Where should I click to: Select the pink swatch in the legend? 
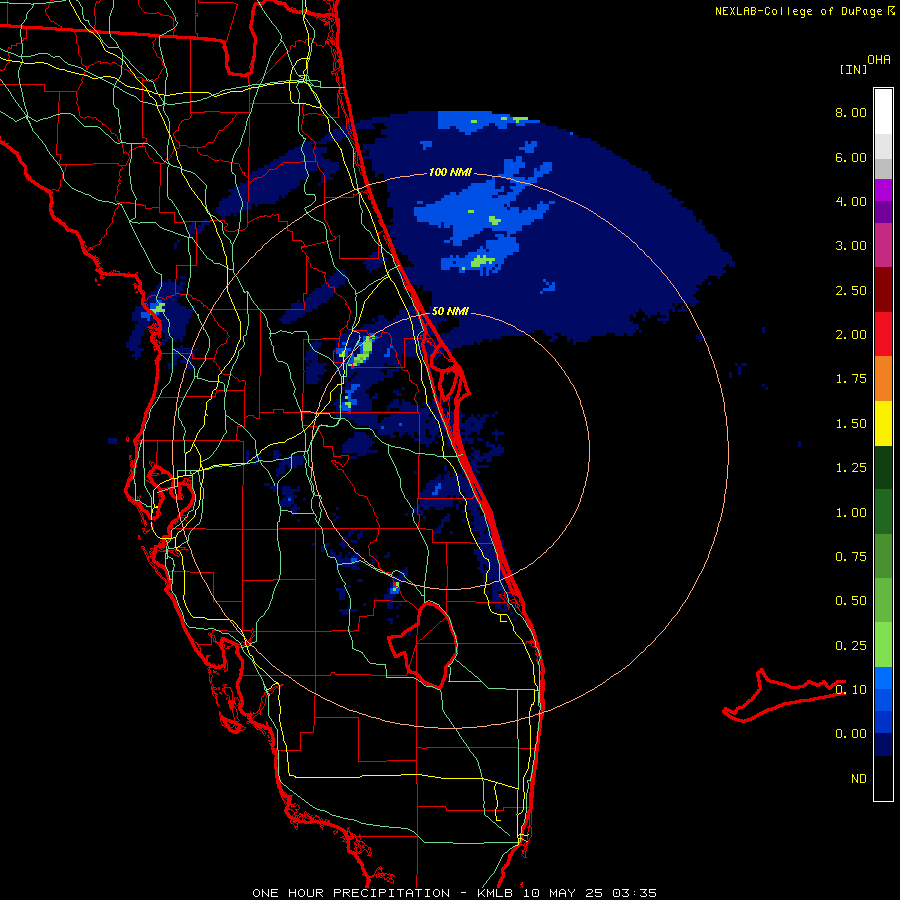[x=883, y=245]
